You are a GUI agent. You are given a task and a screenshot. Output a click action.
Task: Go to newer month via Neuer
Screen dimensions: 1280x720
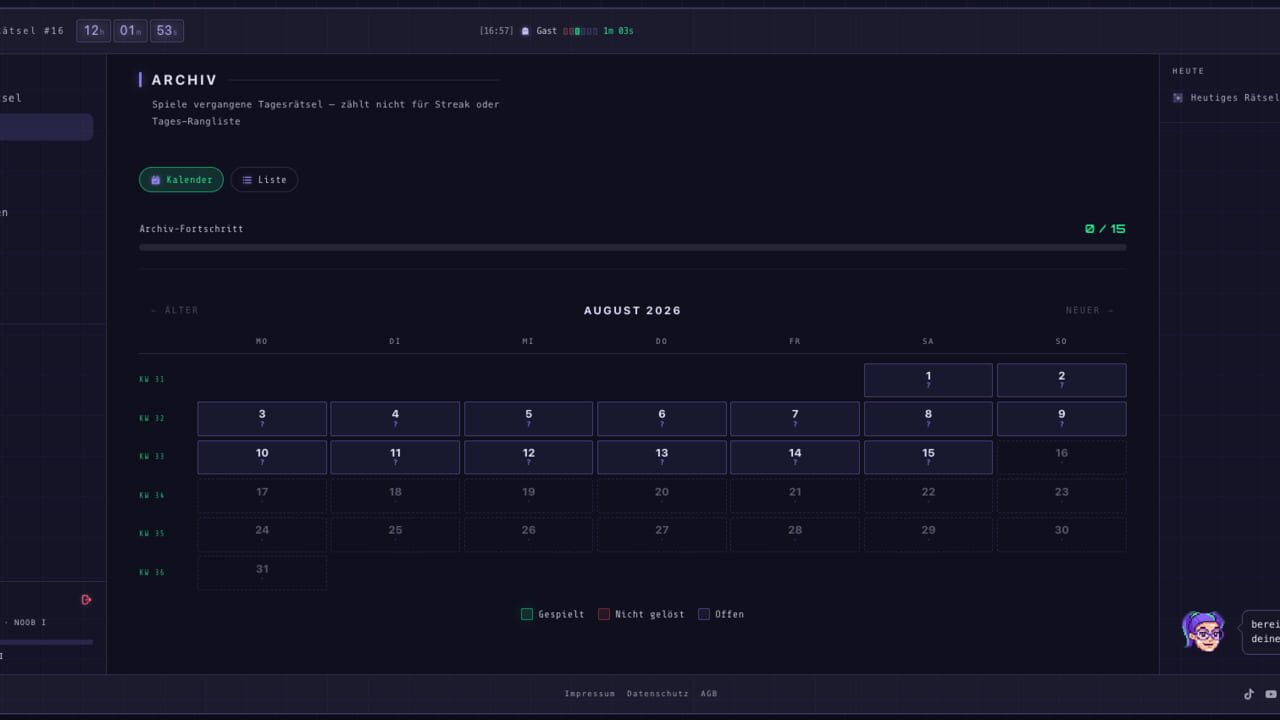[x=1089, y=310]
